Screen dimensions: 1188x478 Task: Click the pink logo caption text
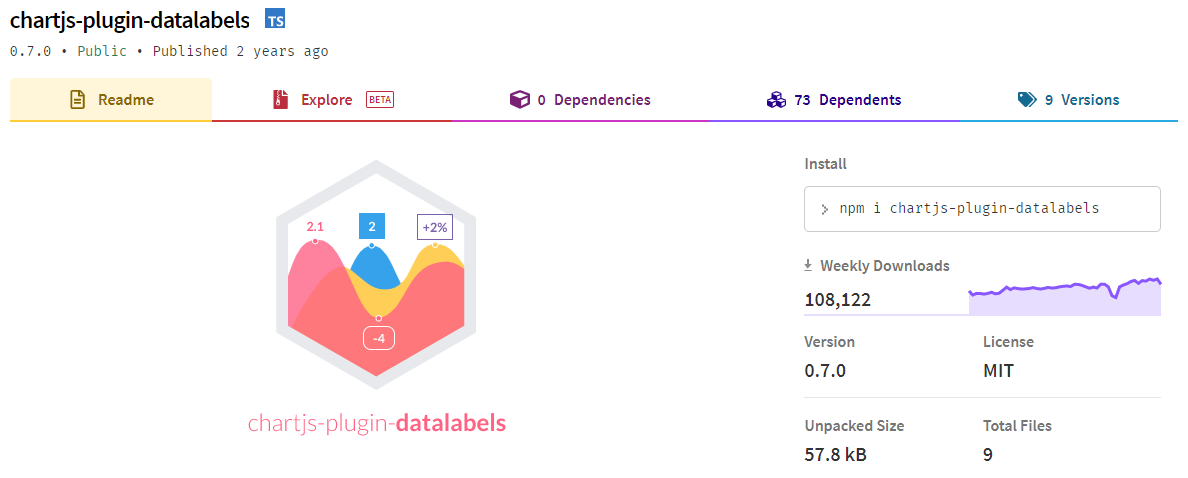coord(377,423)
